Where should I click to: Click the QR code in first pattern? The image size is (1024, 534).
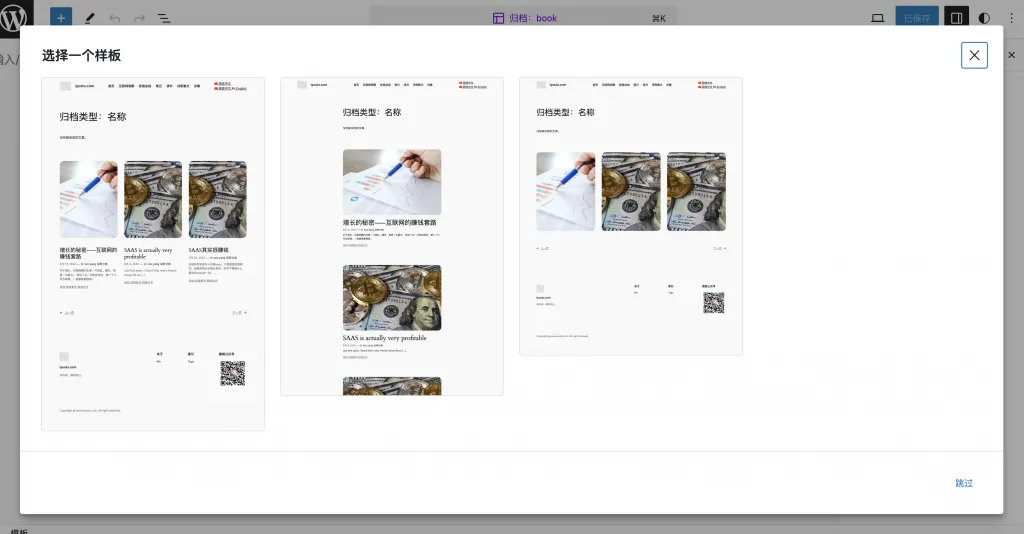(232, 374)
